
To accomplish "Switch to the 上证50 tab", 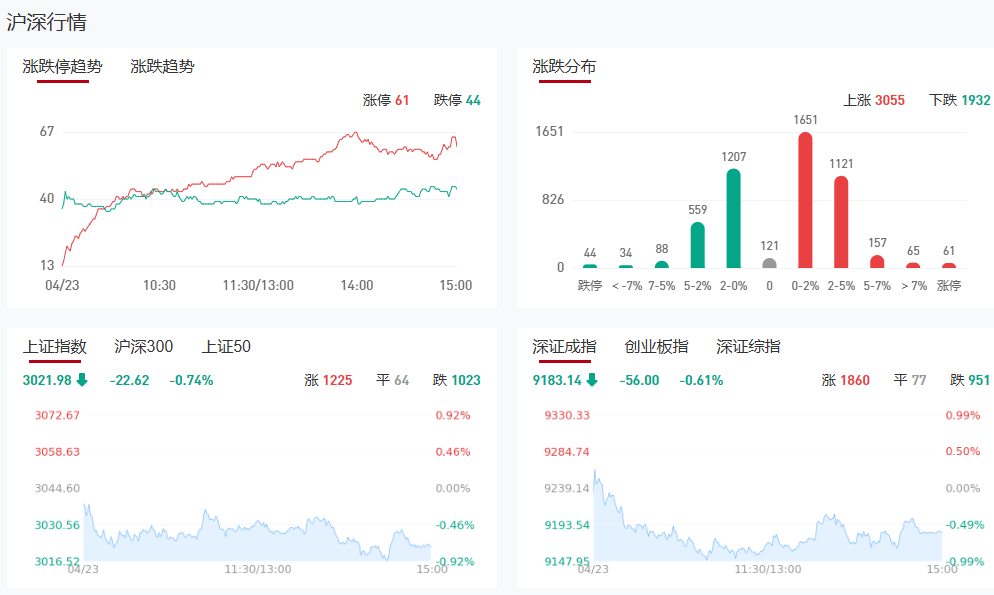I will click(x=226, y=347).
